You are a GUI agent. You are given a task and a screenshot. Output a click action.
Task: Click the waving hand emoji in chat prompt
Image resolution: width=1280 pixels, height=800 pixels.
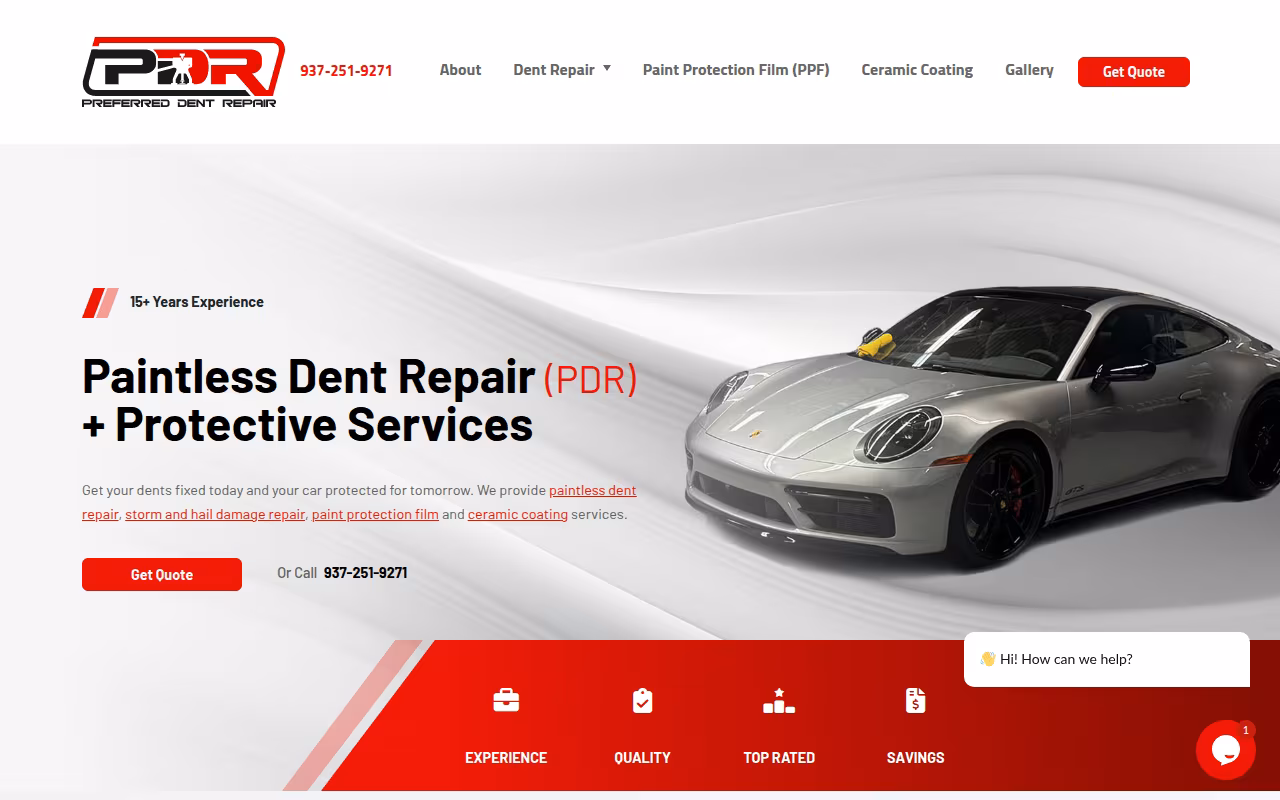[988, 659]
